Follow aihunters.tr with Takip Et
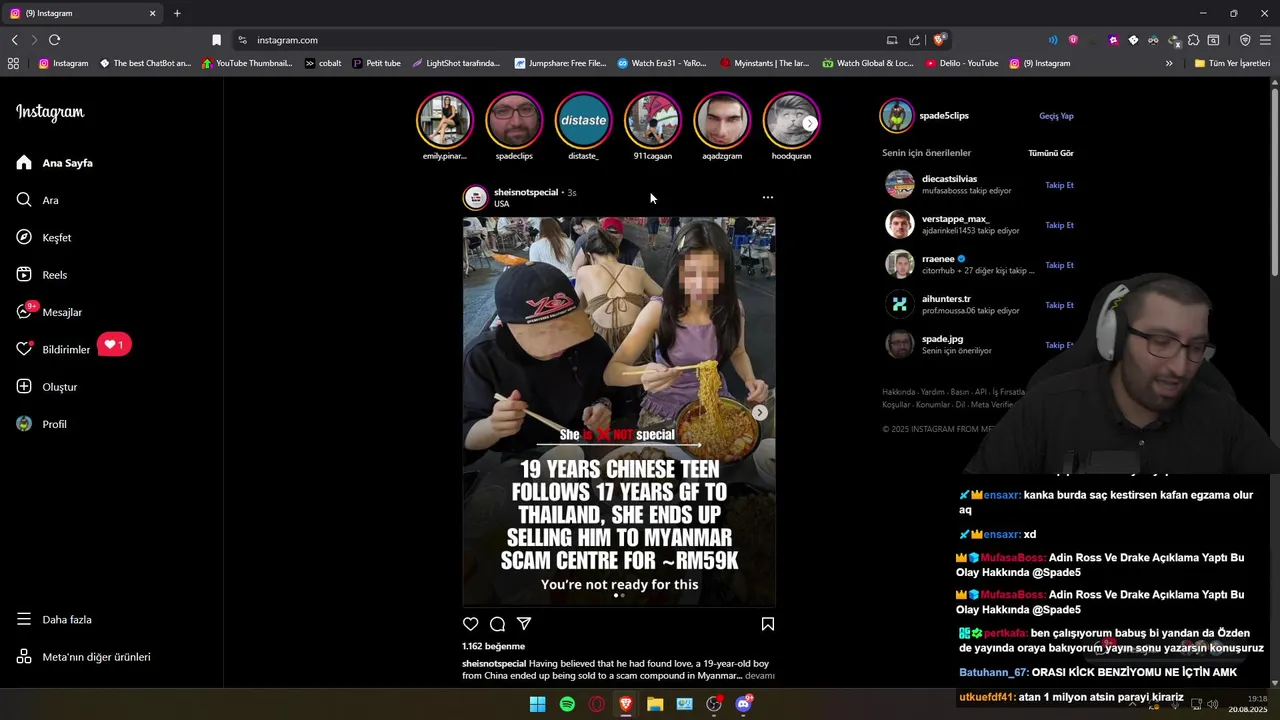The width and height of the screenshot is (1280, 720). click(x=1059, y=305)
